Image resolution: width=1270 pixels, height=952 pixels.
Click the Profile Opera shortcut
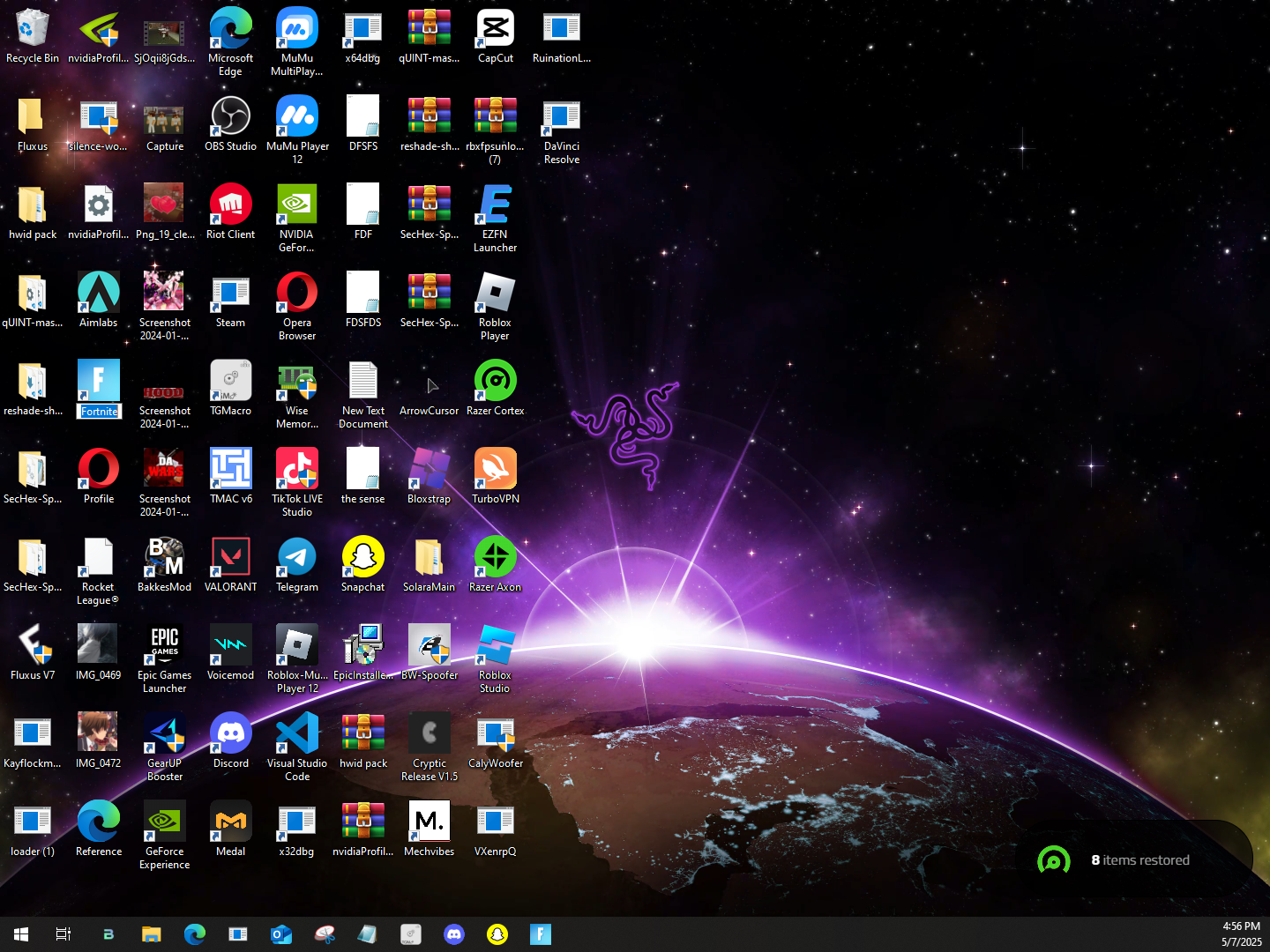point(99,478)
